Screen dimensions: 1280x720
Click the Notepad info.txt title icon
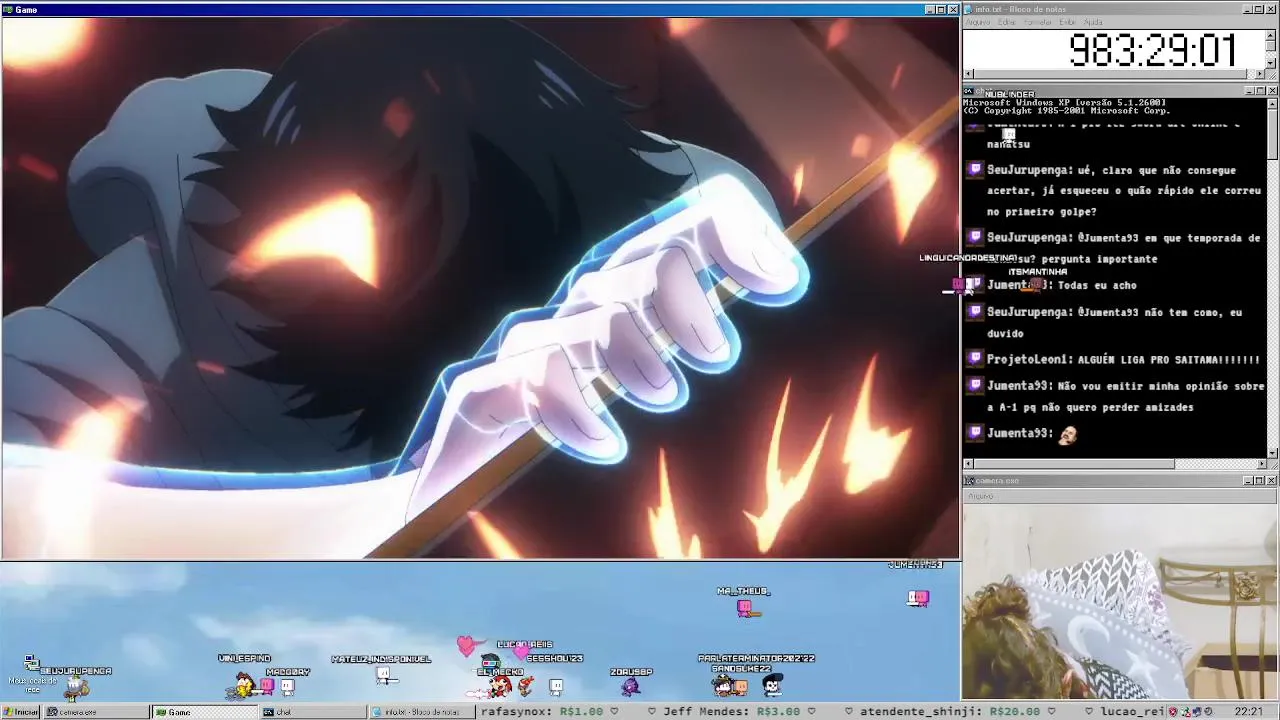pyautogui.click(x=969, y=9)
